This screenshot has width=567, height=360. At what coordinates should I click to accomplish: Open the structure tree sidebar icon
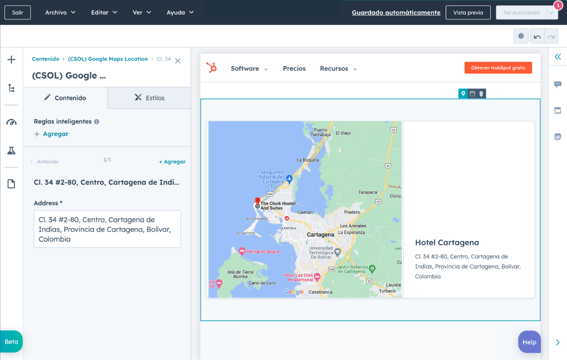(11, 88)
